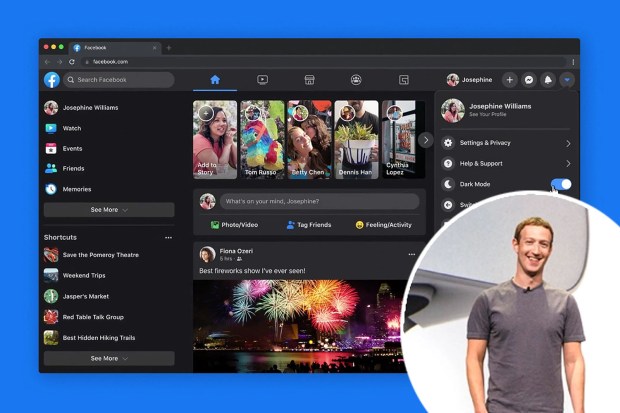Focus the Search Facebook field
This screenshot has width=620, height=413.
pyautogui.click(x=119, y=80)
